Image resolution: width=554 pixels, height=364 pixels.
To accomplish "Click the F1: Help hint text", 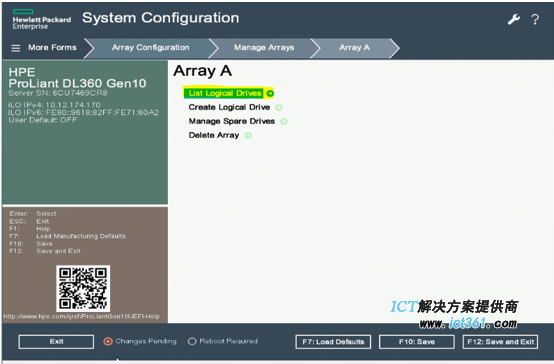I will coord(30,229).
